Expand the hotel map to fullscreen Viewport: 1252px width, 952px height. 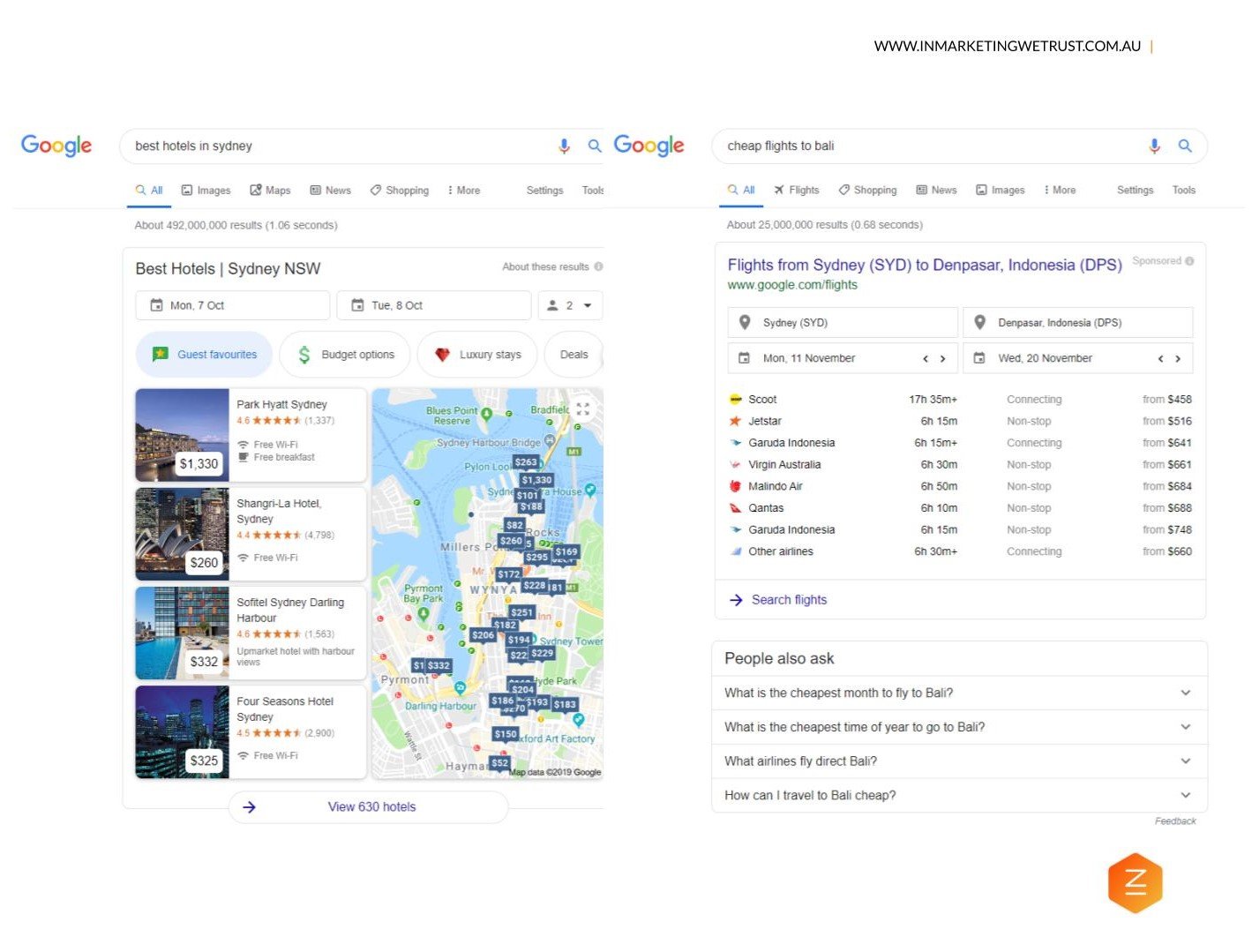click(x=582, y=409)
